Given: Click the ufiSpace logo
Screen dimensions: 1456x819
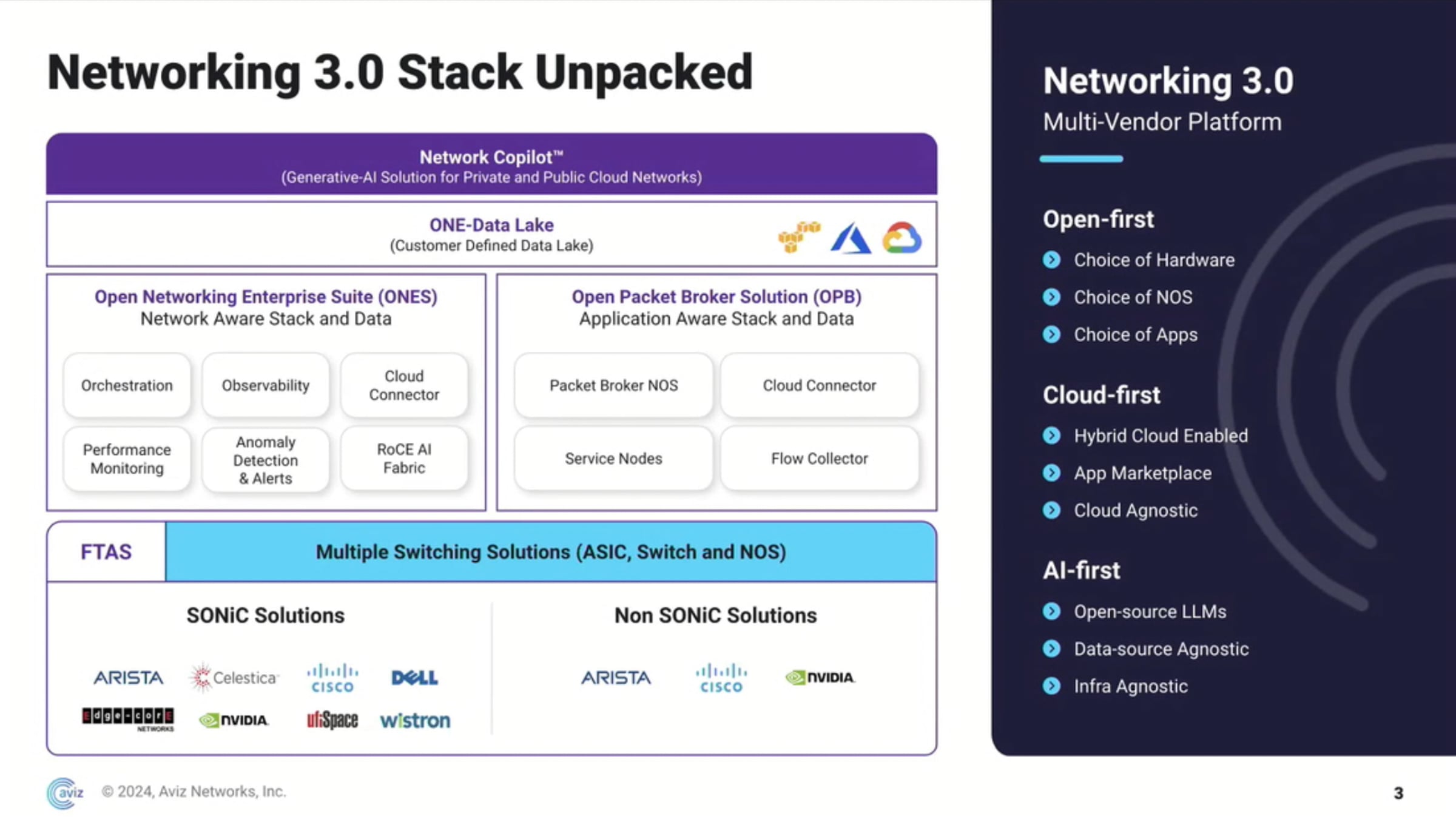Looking at the screenshot, I should [332, 720].
